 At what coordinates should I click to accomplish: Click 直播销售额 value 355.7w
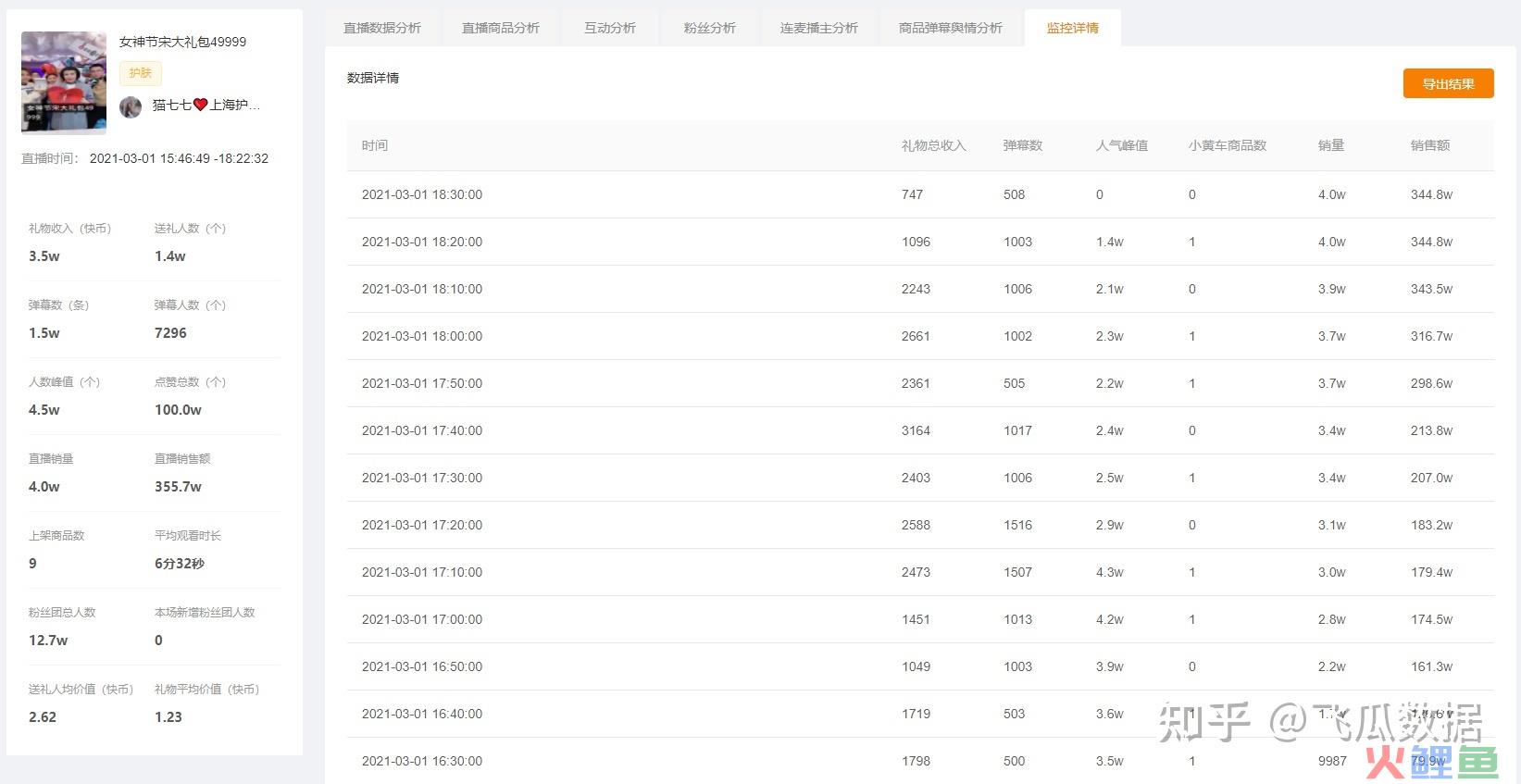[x=178, y=487]
